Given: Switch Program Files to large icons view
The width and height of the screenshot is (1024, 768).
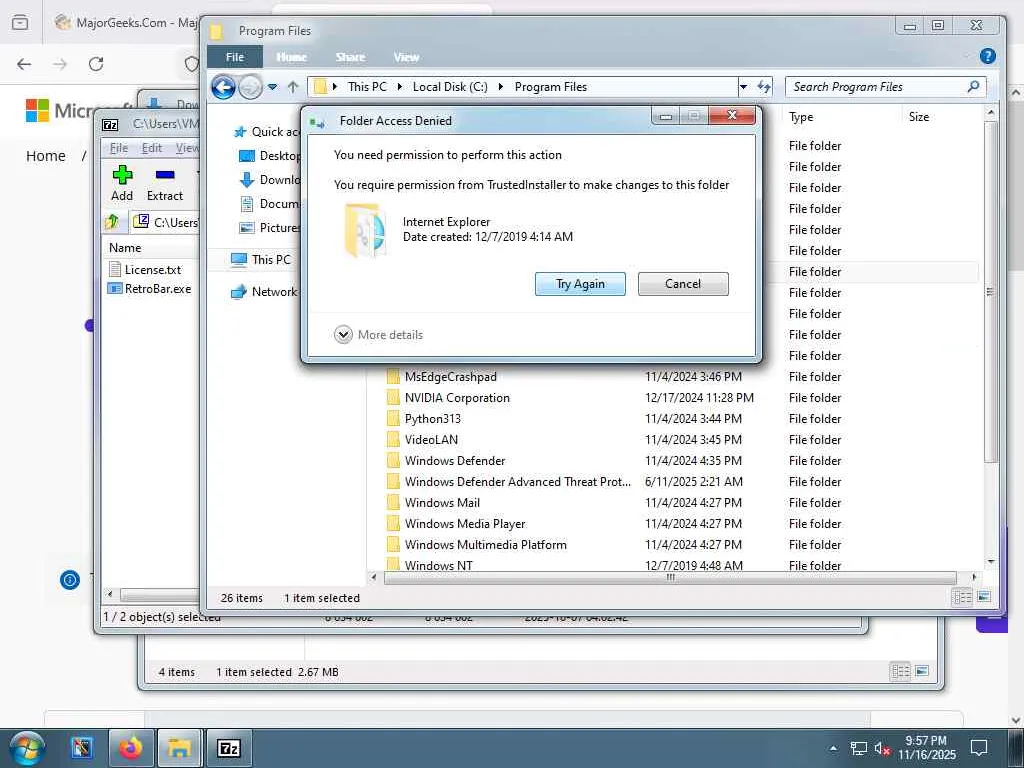Looking at the screenshot, I should (984, 597).
